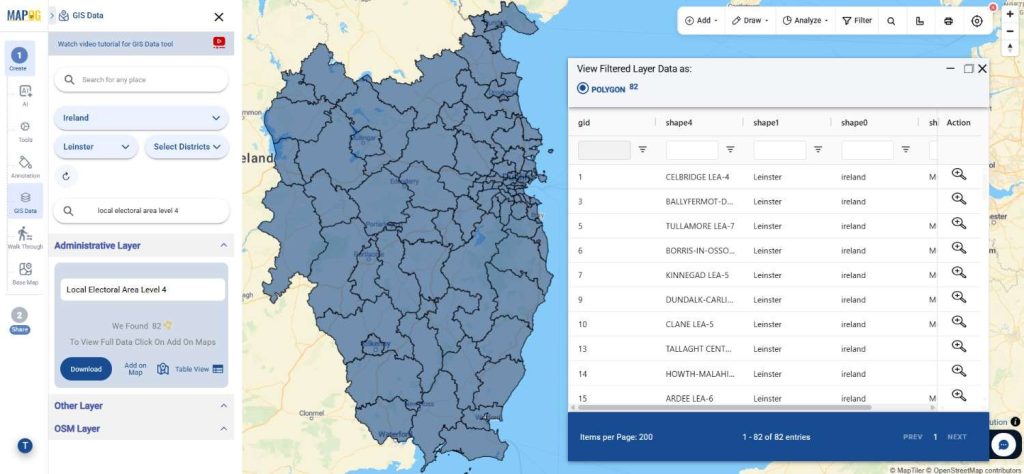
Task: Open the user profile T avatar
Action: click(25, 446)
